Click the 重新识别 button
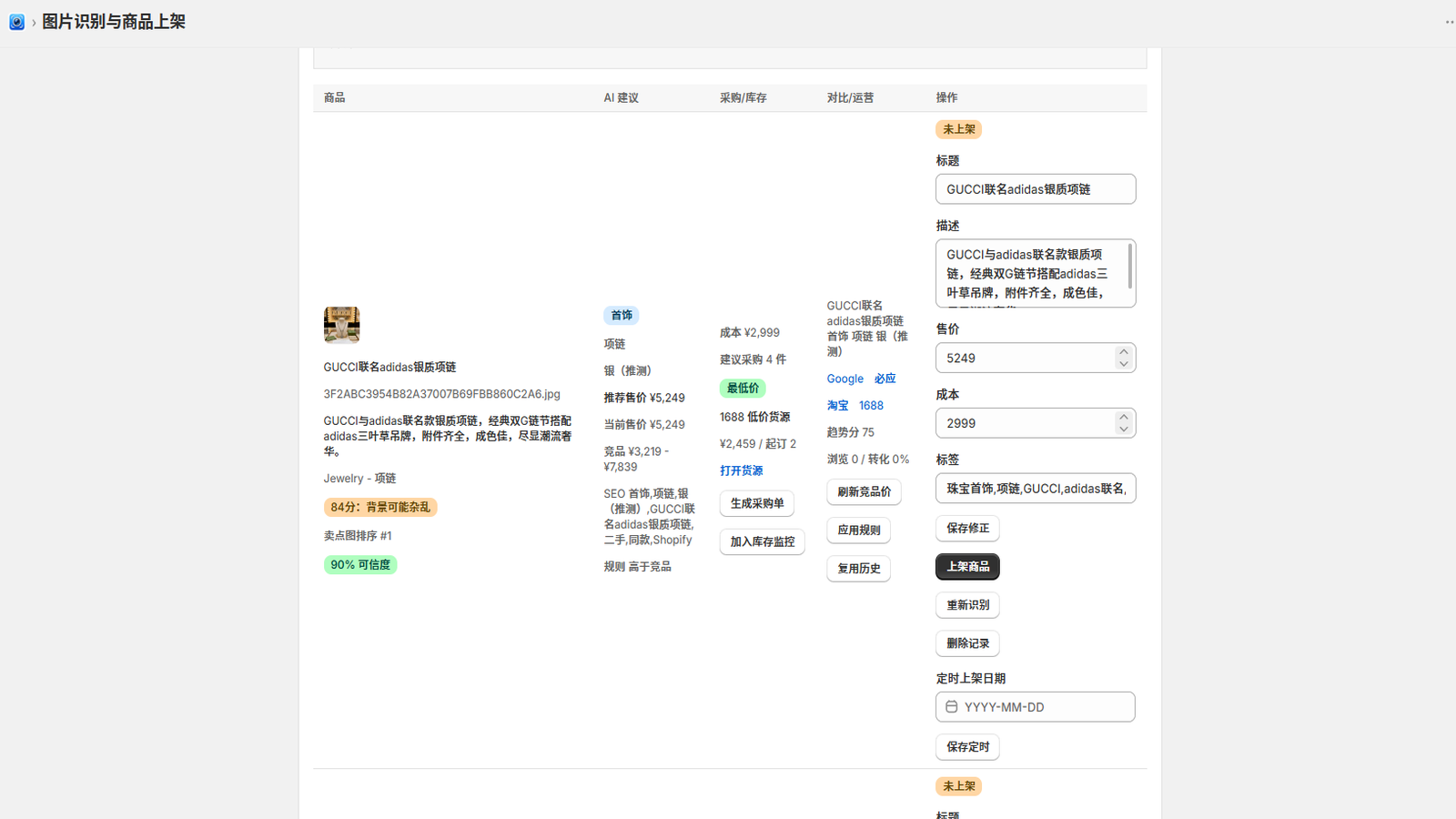 tap(967, 605)
